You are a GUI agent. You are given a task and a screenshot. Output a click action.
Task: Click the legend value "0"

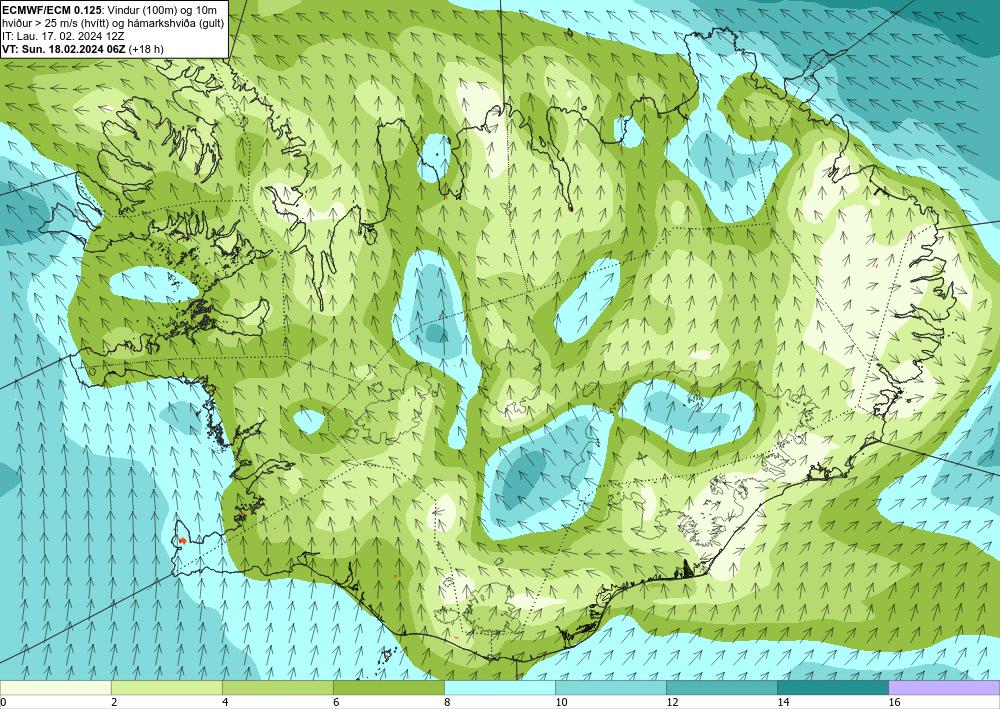[x=3, y=702]
